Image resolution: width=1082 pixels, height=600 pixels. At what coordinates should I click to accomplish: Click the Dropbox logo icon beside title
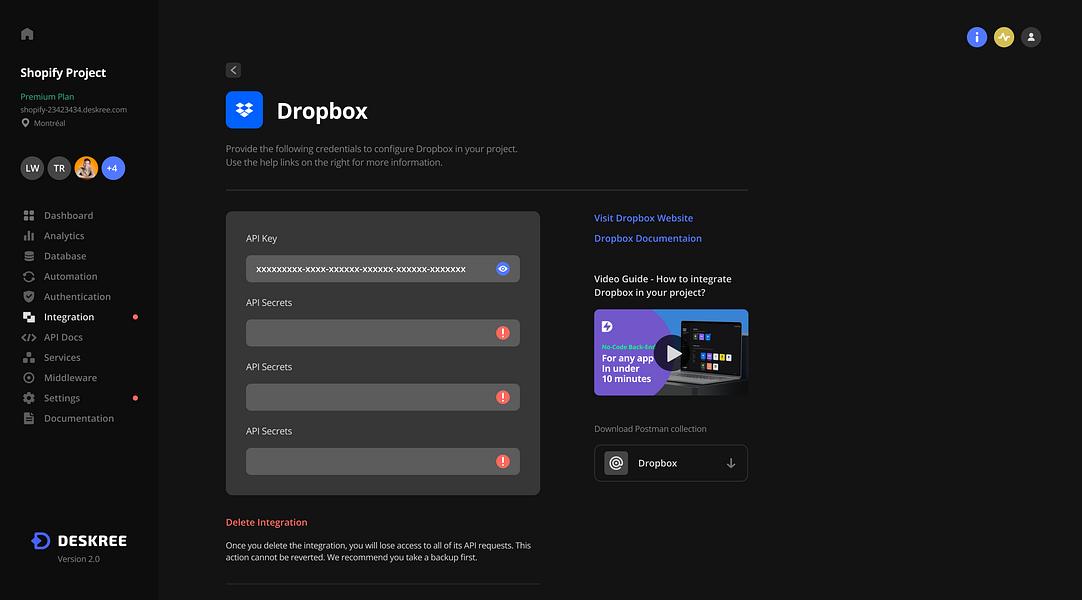(x=244, y=110)
